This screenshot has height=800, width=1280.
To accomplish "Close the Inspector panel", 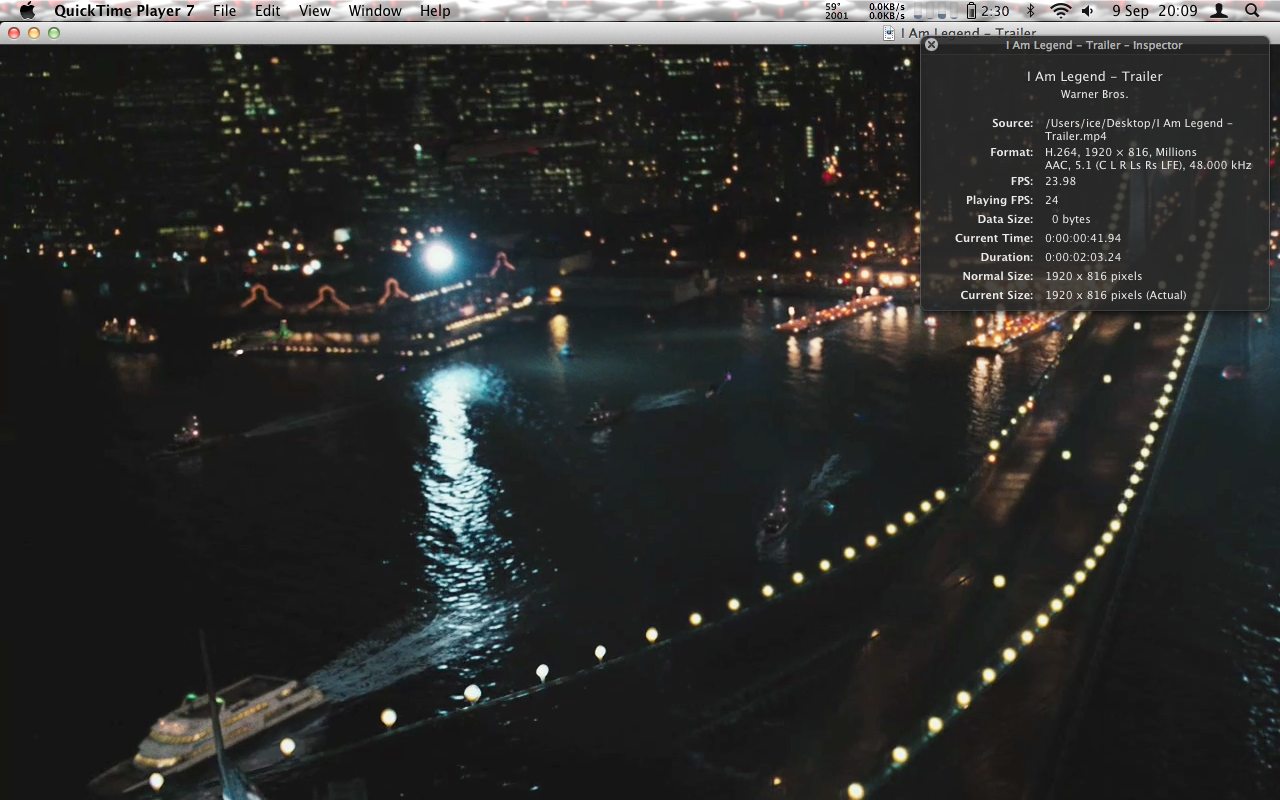I will pos(932,45).
